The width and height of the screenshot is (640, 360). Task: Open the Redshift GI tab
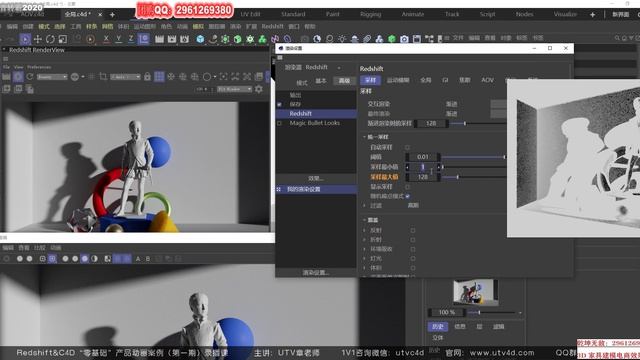[445, 80]
